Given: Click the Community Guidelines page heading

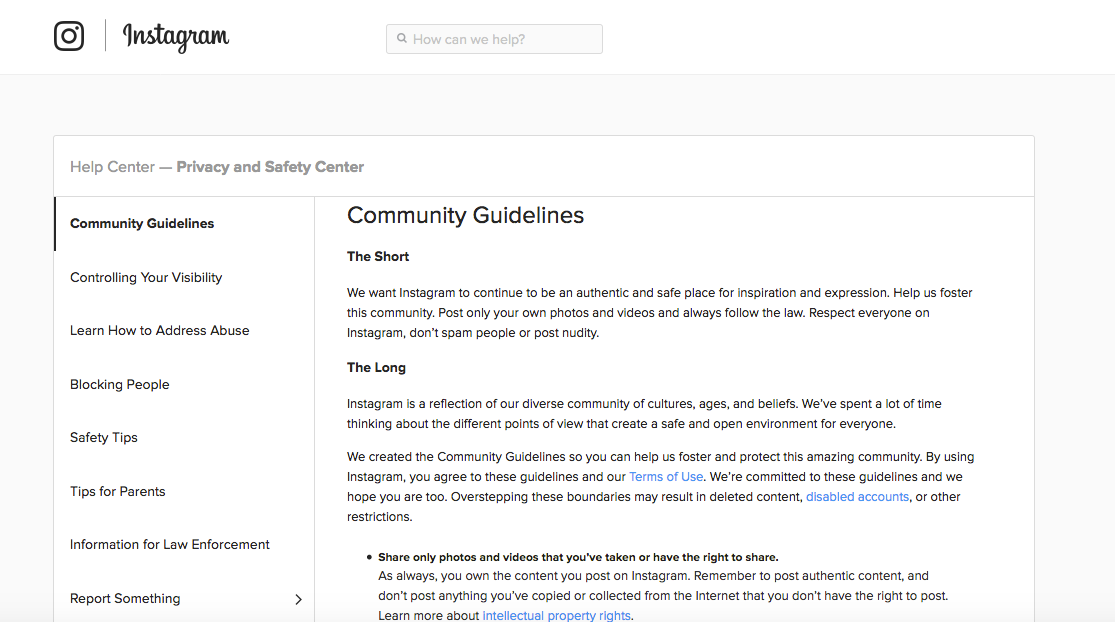Looking at the screenshot, I should 466,215.
